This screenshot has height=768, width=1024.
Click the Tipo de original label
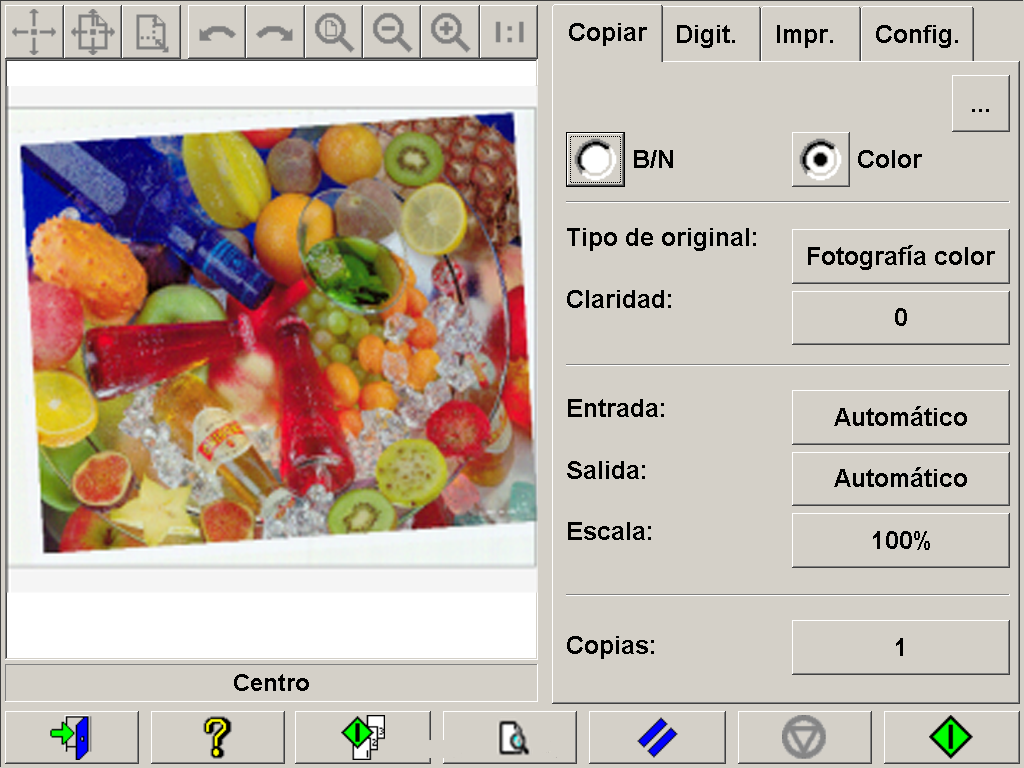[x=662, y=238]
